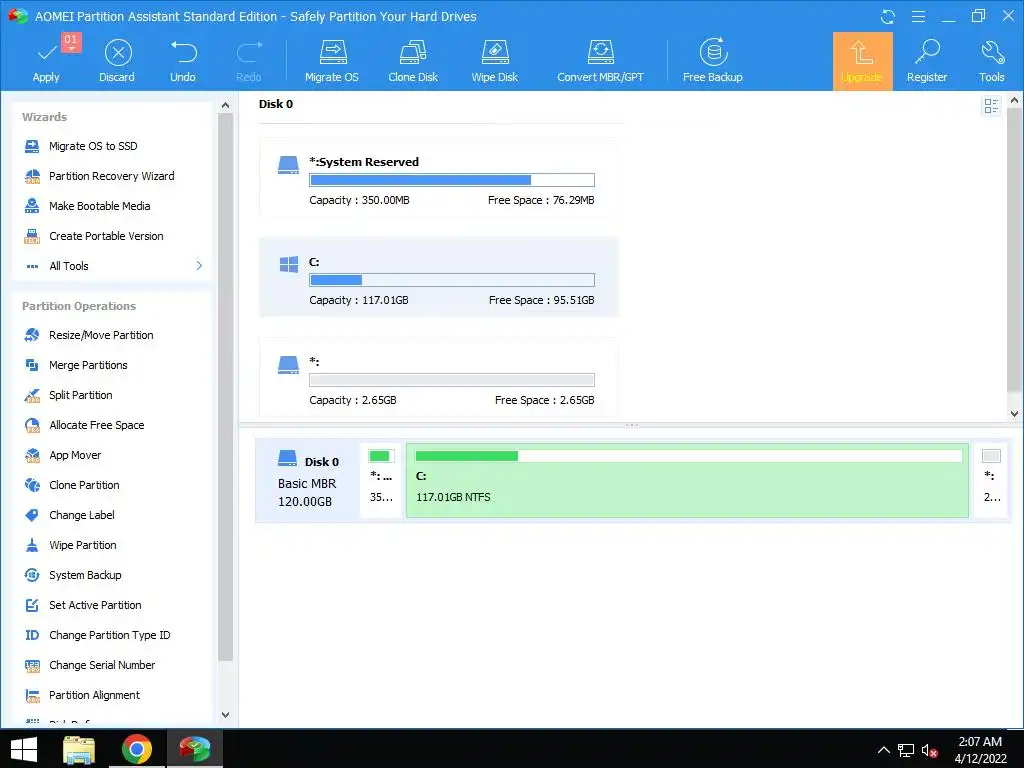Open the Migrate OS tool in toolbar
Image resolution: width=1024 pixels, height=768 pixels.
pyautogui.click(x=332, y=61)
